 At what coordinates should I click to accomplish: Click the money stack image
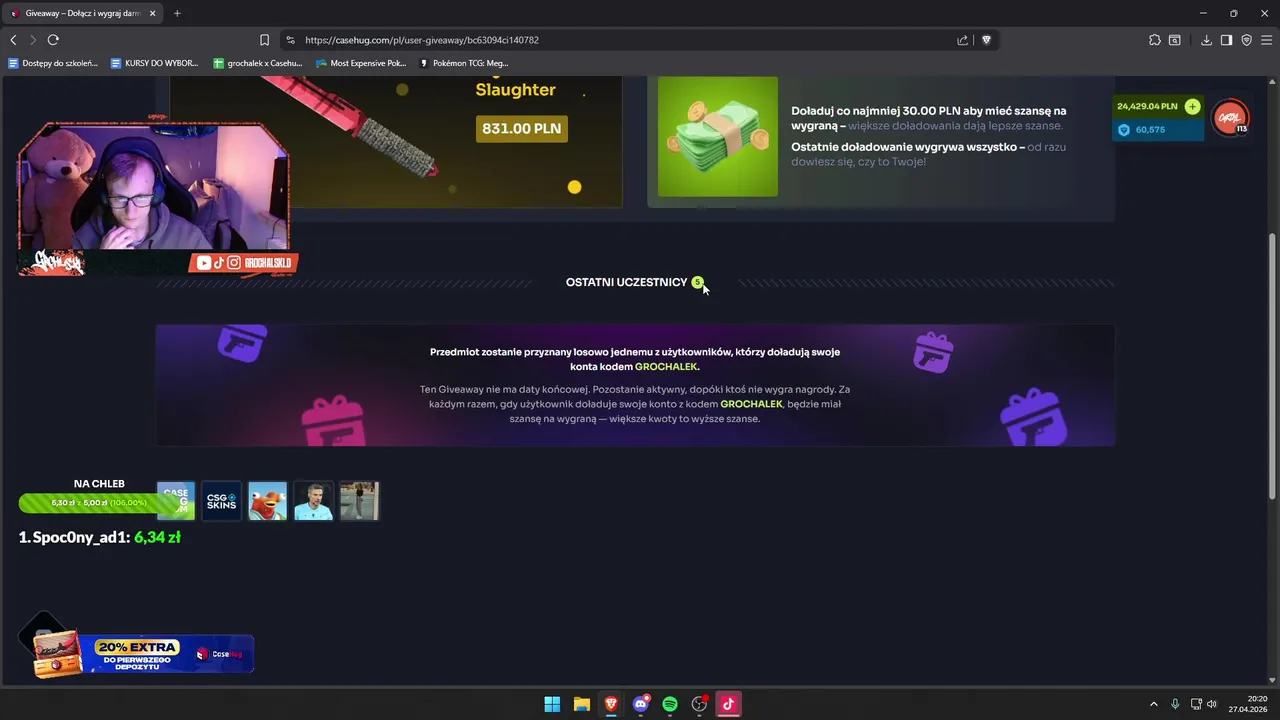point(718,137)
